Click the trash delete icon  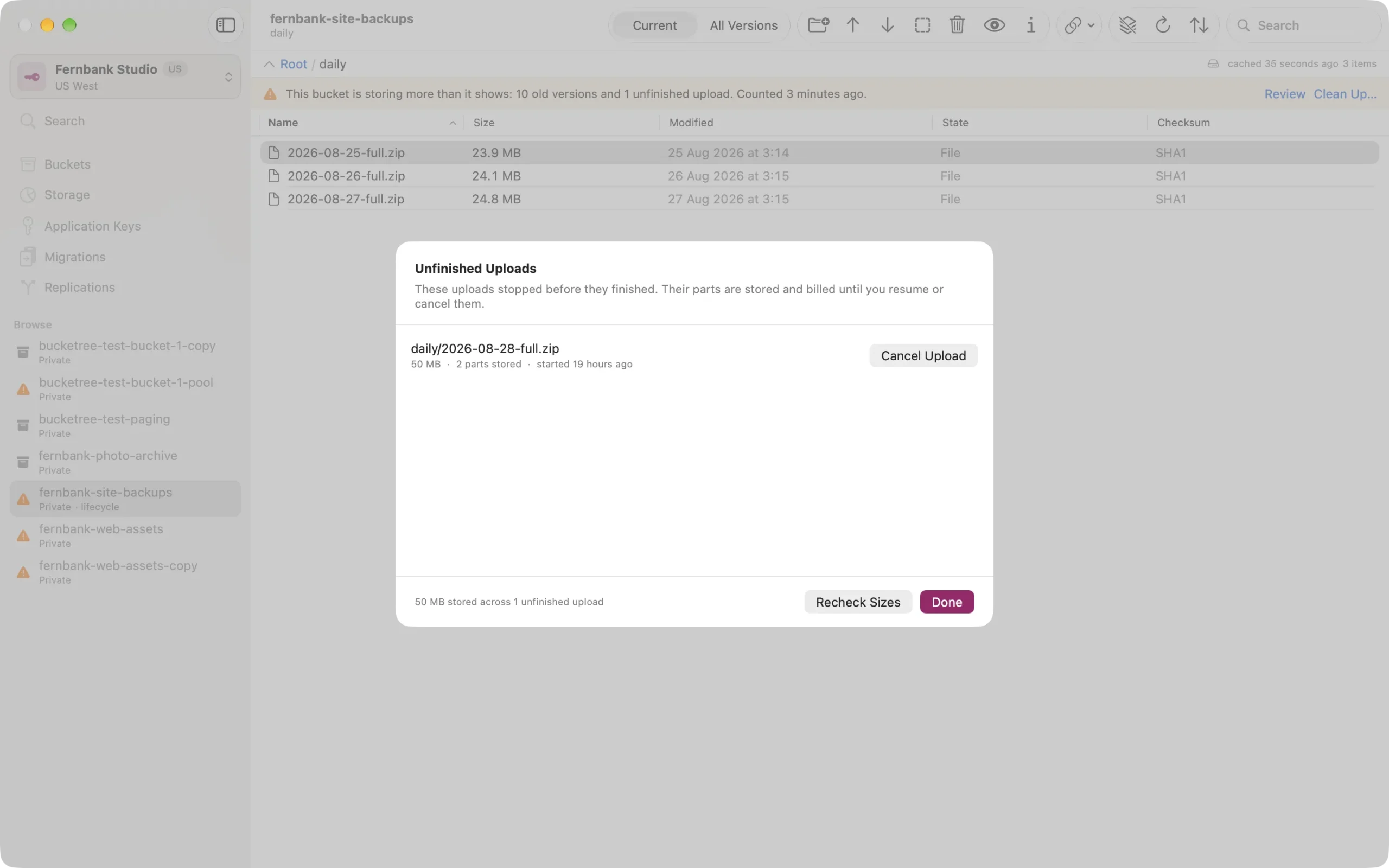click(x=957, y=25)
